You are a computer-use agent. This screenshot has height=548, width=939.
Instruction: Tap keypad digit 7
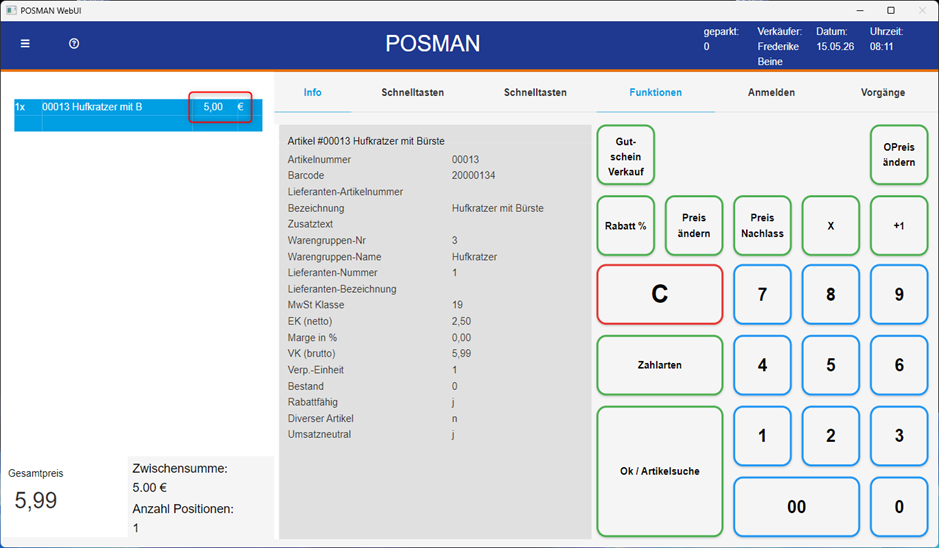click(x=762, y=294)
